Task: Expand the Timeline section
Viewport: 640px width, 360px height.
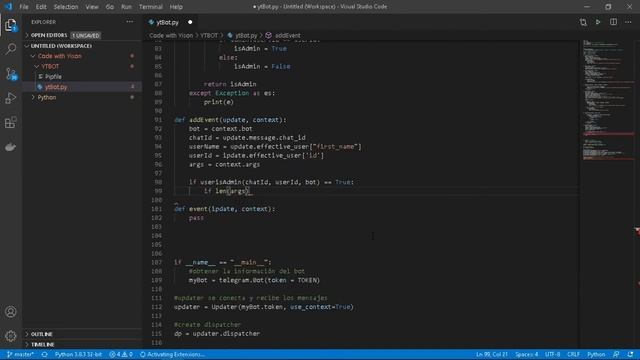Action: [42, 344]
